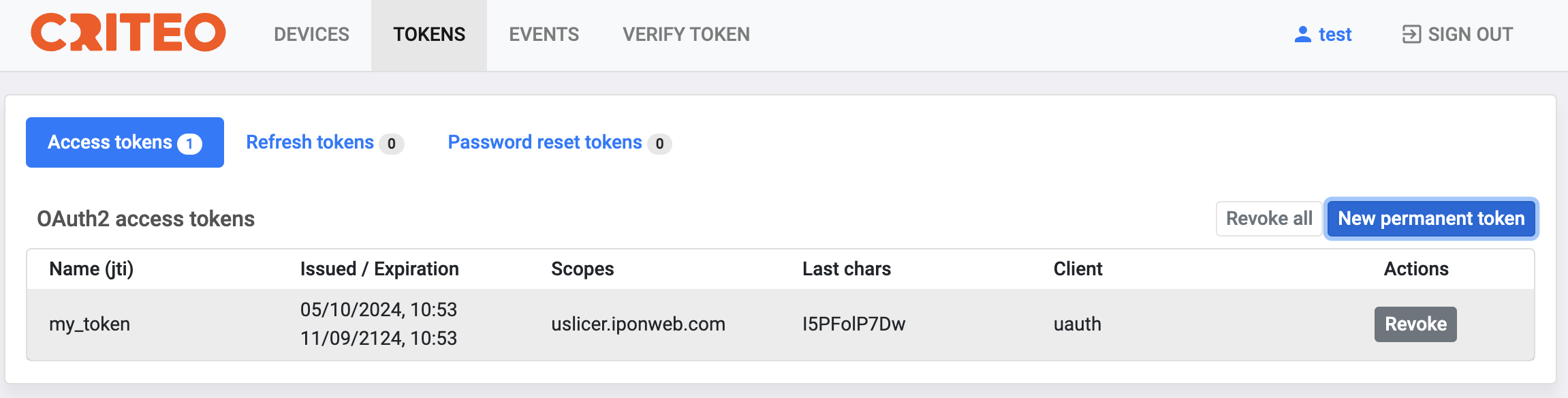Open the Devices menu item
This screenshot has height=398, width=1568.
point(311,34)
